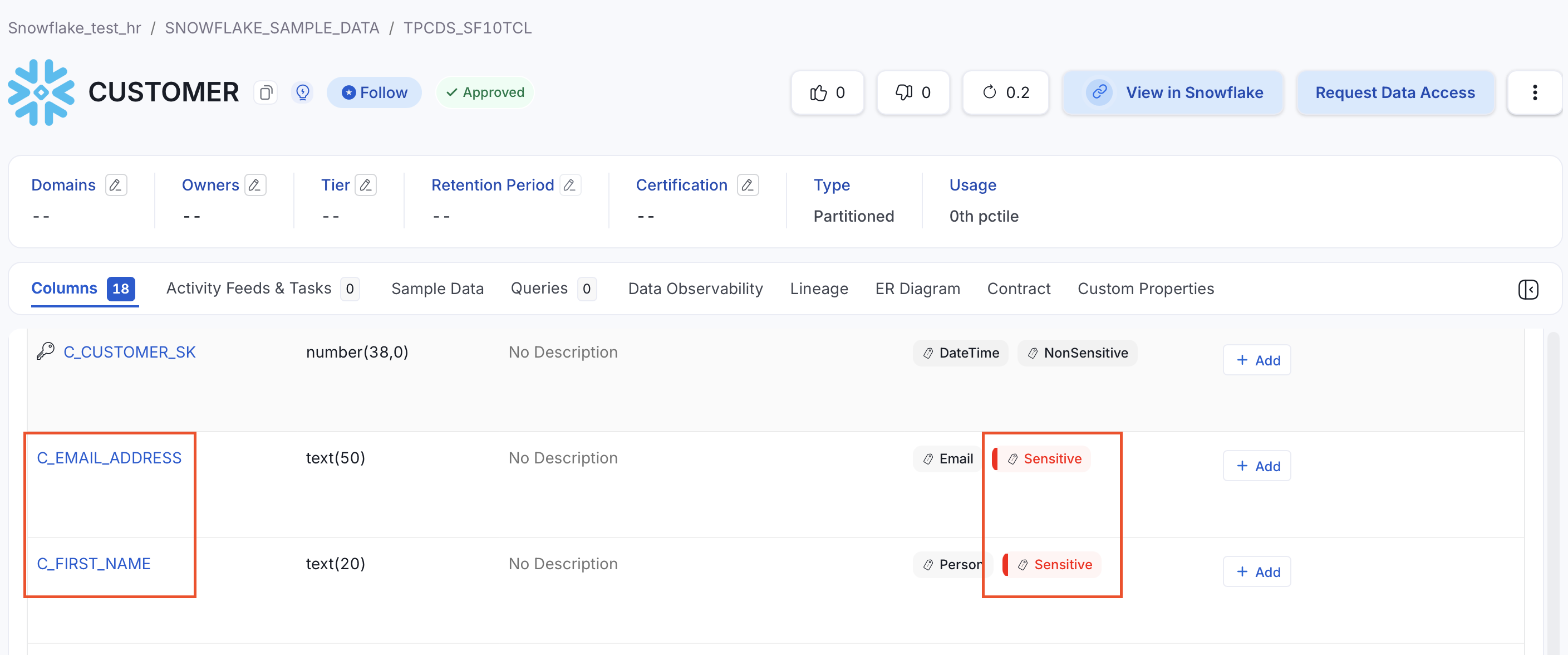Image resolution: width=1568 pixels, height=655 pixels.
Task: Open version history 0.2 button
Action: click(1006, 92)
